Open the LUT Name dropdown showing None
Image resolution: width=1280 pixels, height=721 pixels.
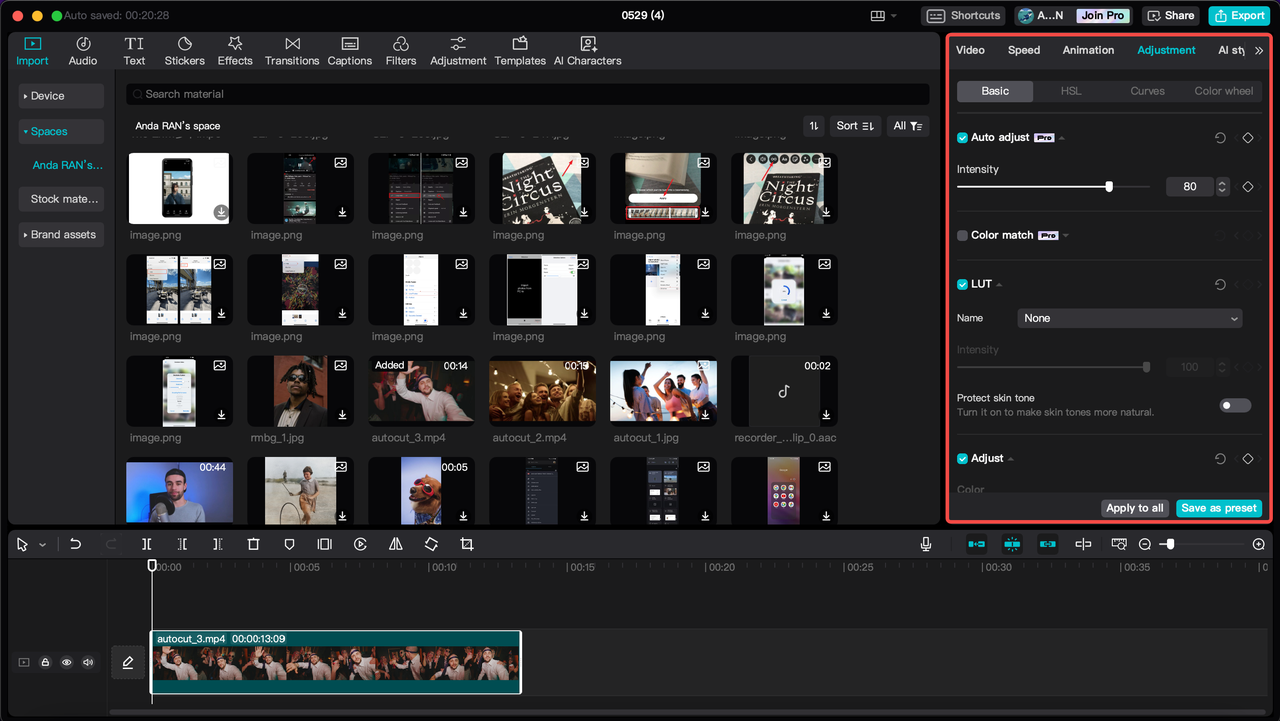pos(1129,317)
